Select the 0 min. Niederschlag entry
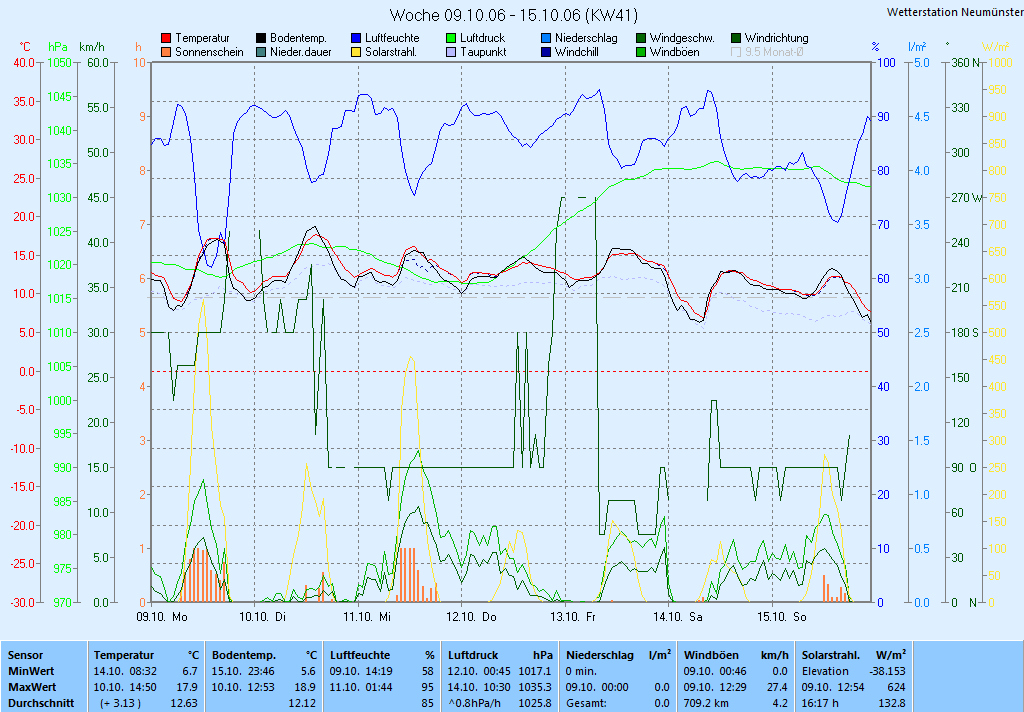The image size is (1024, 712). [581, 672]
